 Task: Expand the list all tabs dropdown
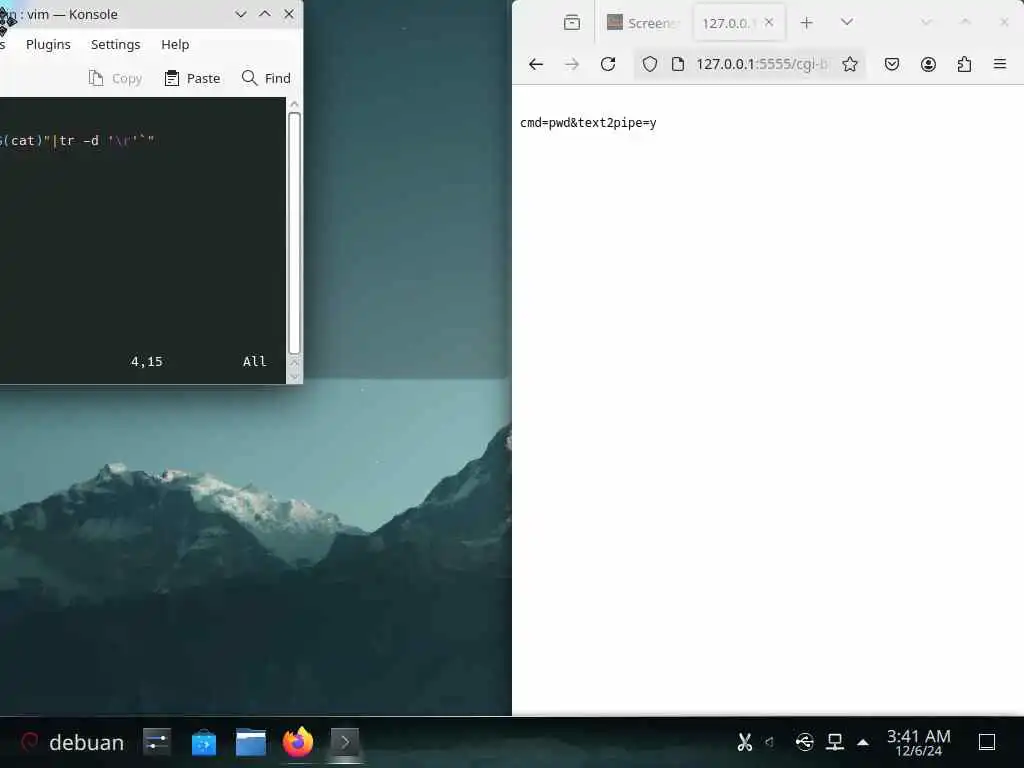[847, 22]
